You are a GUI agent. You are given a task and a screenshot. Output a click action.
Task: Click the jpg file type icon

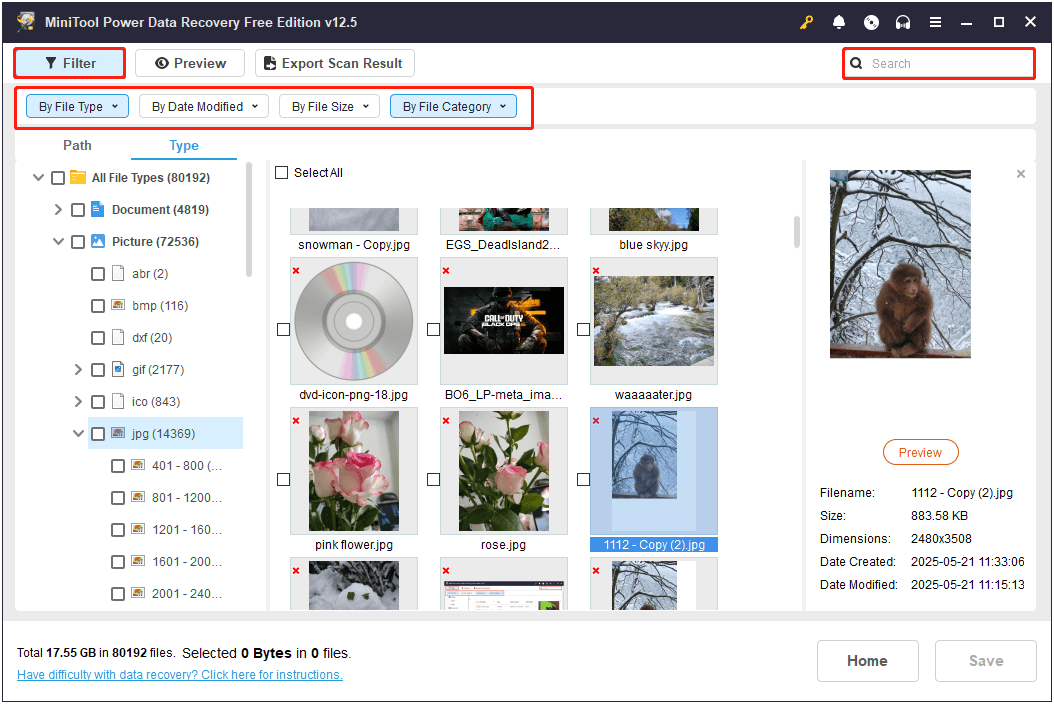118,433
